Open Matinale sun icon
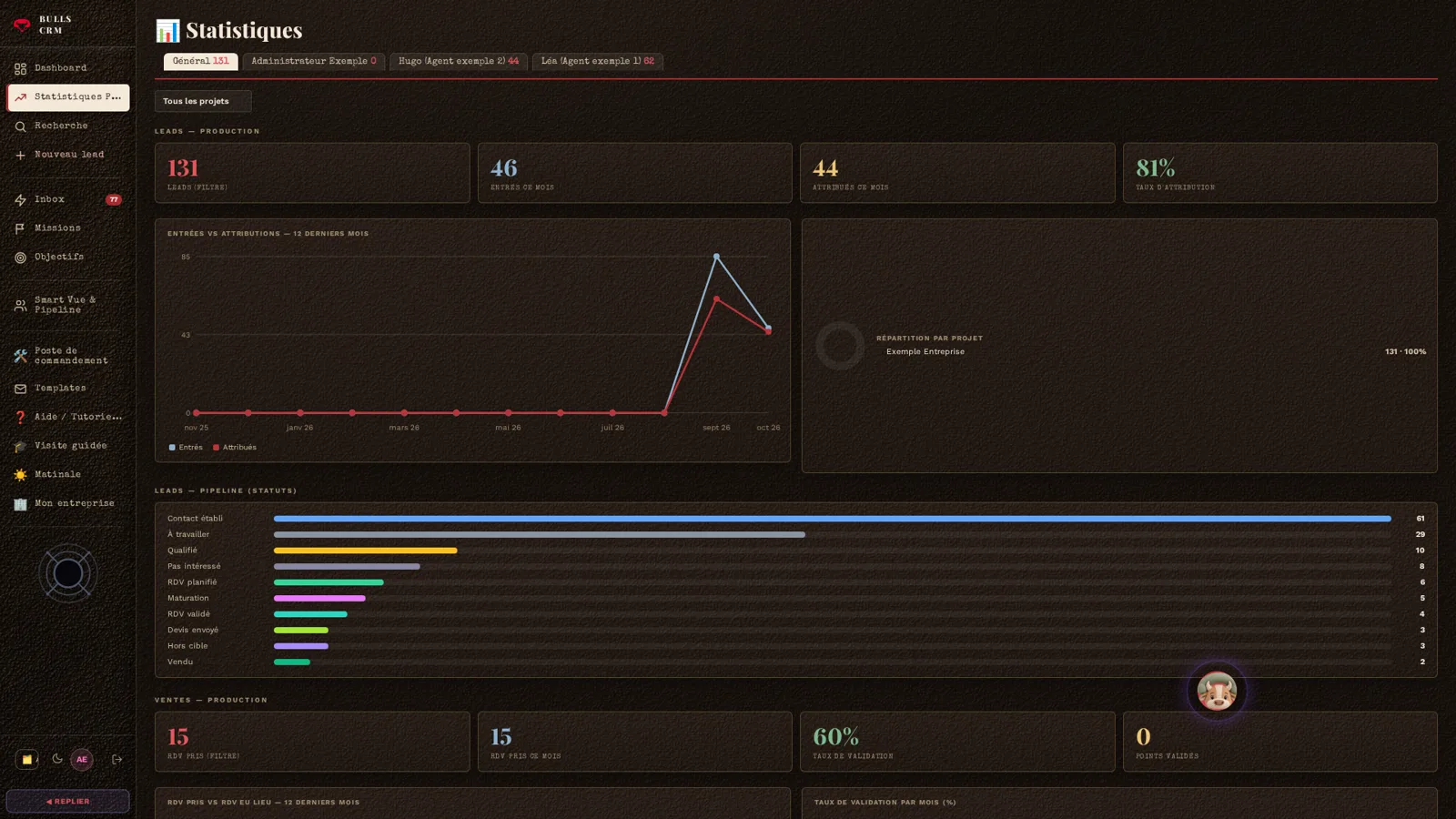This screenshot has width=1456, height=819. coord(20,475)
